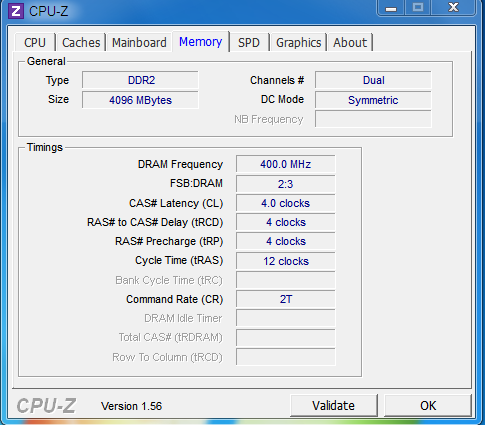
Task: Click the empty DRAM Idle Timer field
Action: coord(286,318)
